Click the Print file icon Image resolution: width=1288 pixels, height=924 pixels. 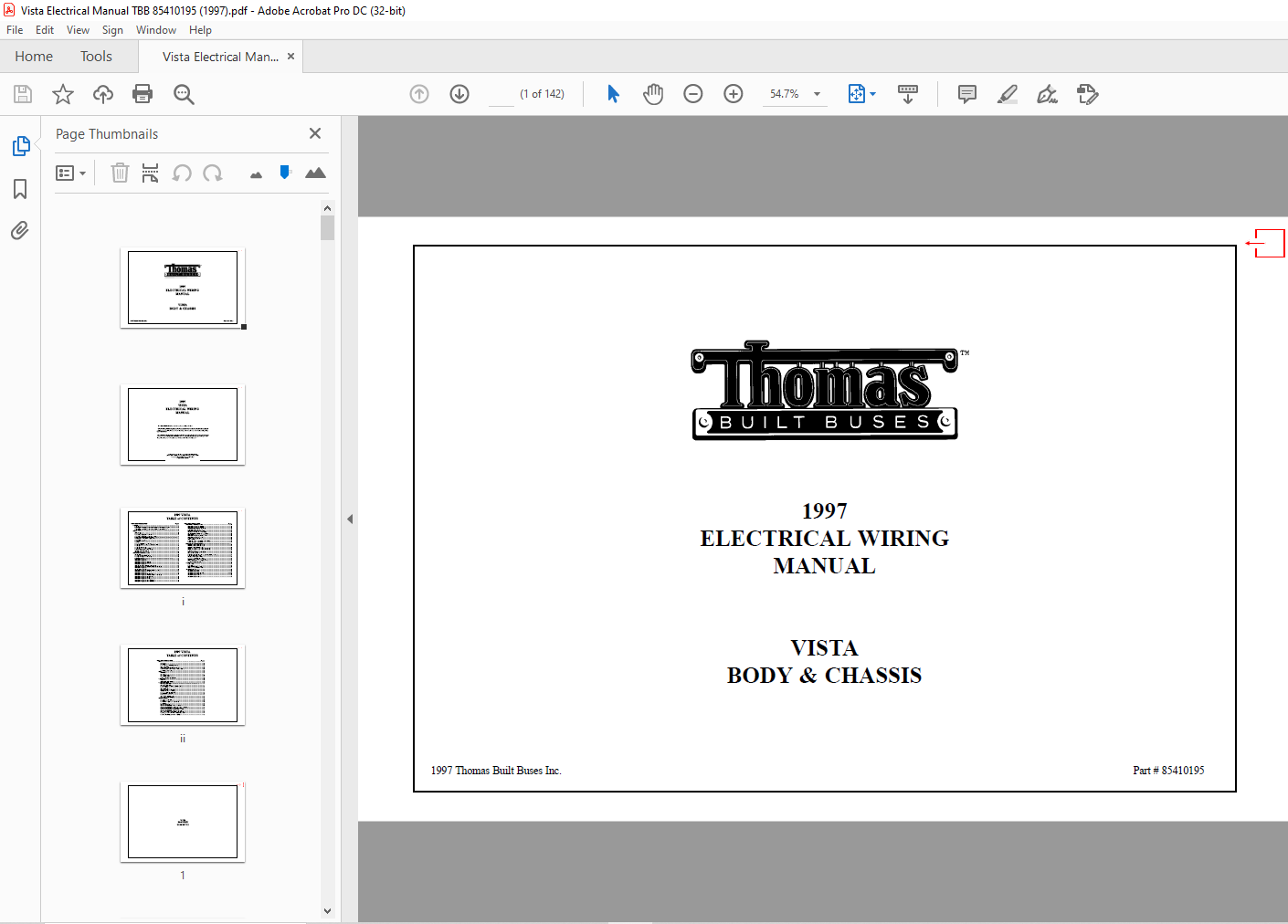pos(143,94)
